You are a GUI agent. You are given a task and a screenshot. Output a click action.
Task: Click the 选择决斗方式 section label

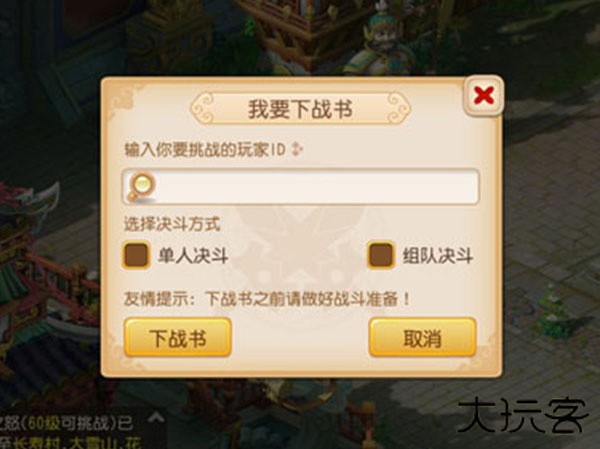click(172, 224)
